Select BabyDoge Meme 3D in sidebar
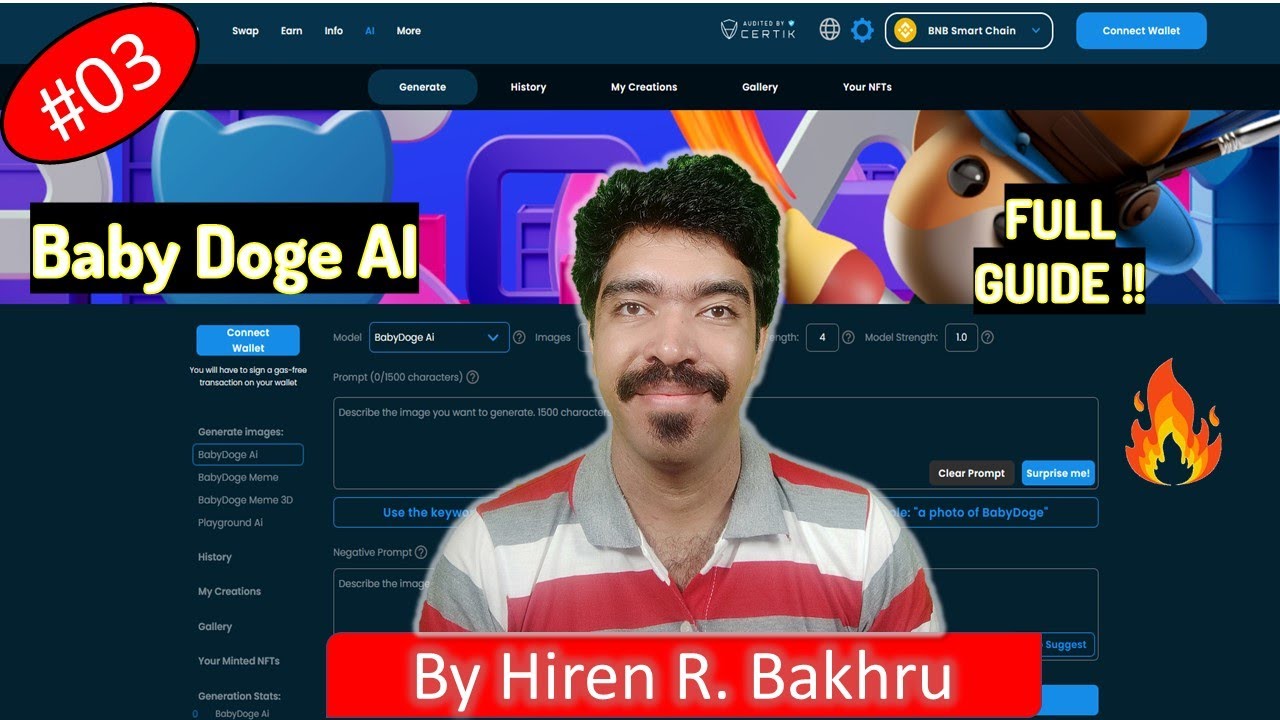This screenshot has width=1280, height=720. (245, 500)
